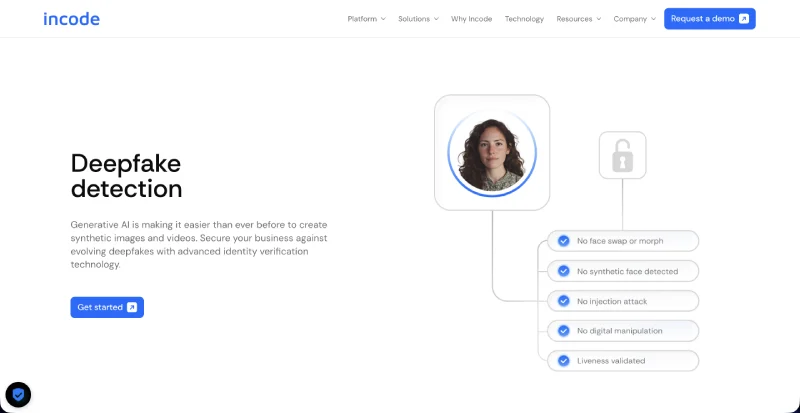Open the Company nav item
Screen dimensions: 800x413
[630, 19]
